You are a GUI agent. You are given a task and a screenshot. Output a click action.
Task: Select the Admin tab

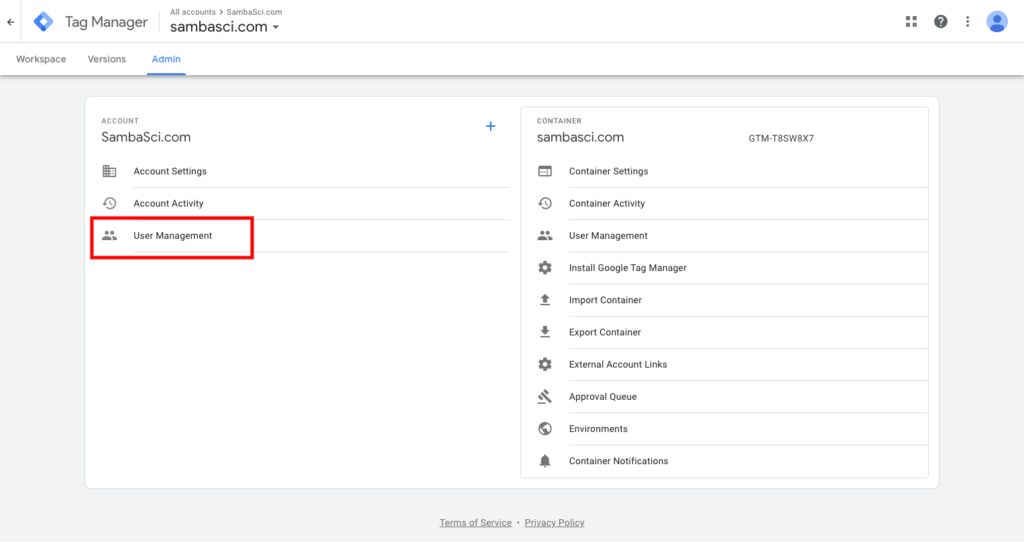166,59
